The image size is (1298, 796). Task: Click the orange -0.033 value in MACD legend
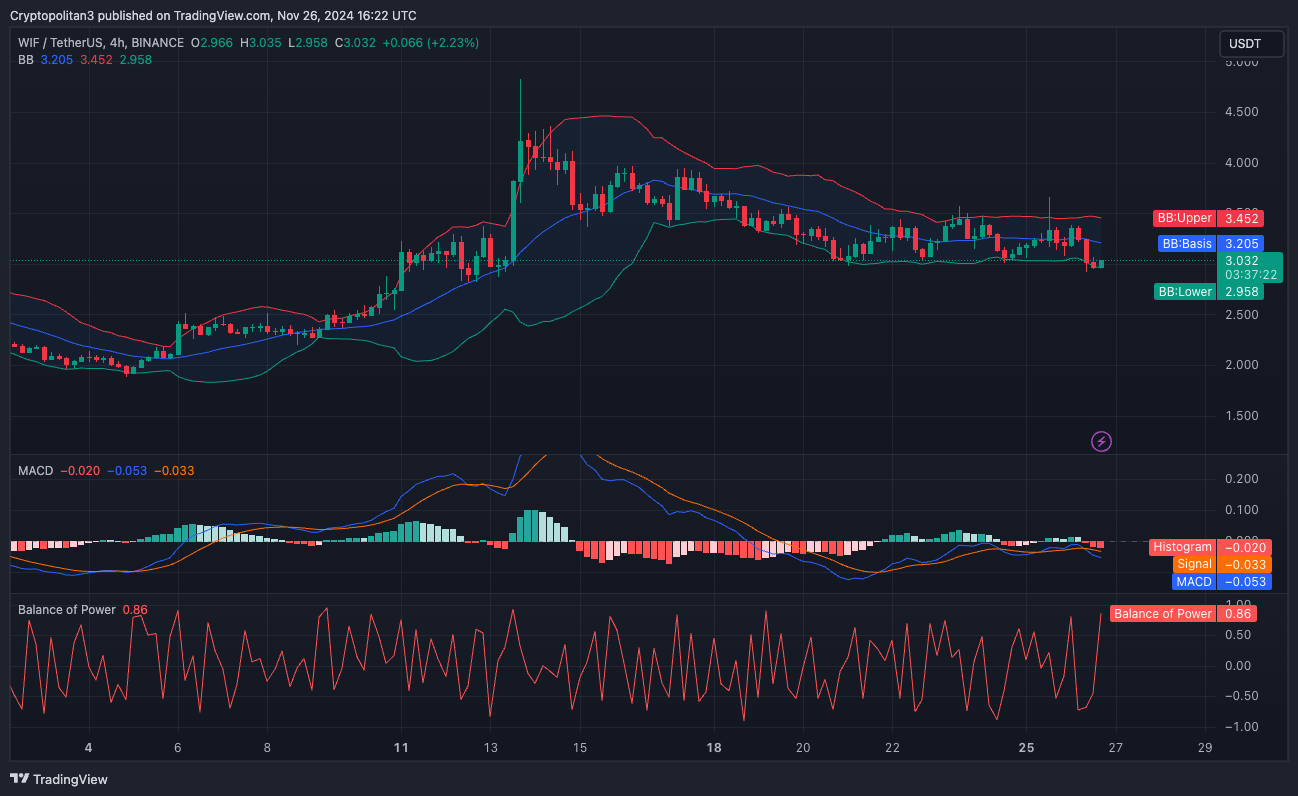pos(175,471)
